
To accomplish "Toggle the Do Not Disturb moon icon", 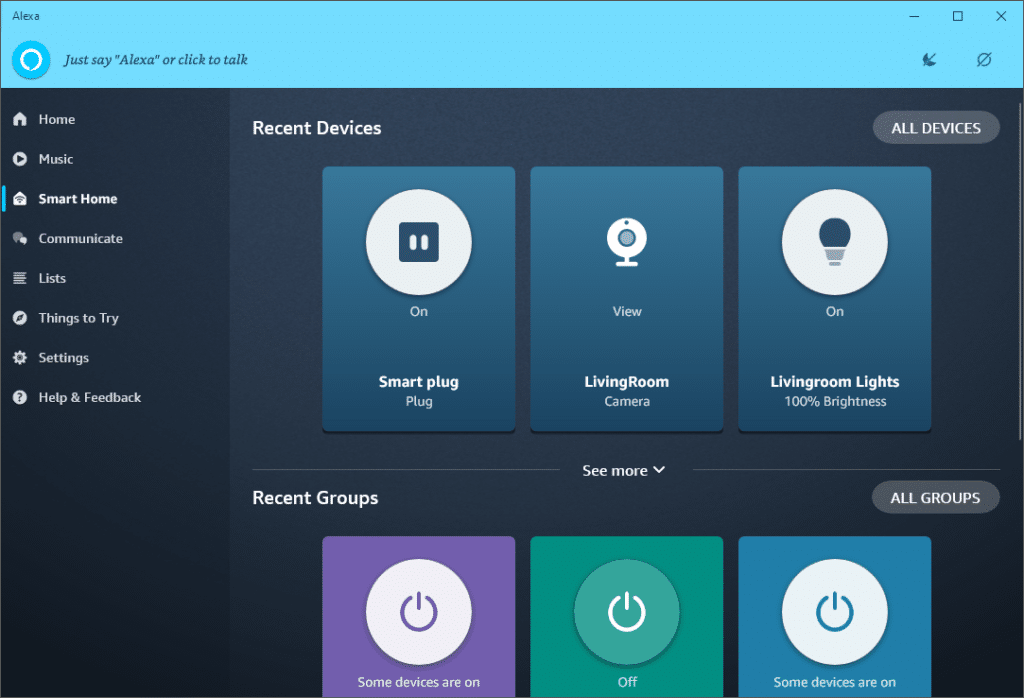I will [x=929, y=60].
